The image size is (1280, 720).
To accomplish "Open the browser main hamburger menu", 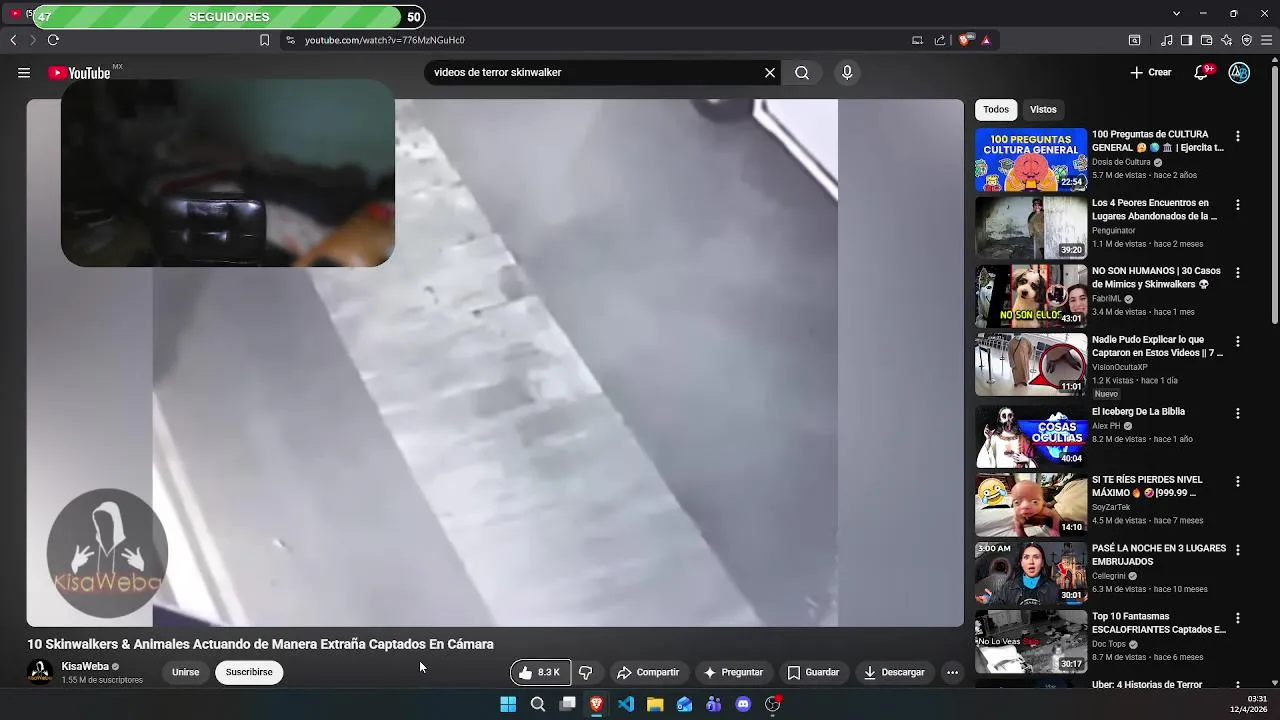I will (1267, 40).
